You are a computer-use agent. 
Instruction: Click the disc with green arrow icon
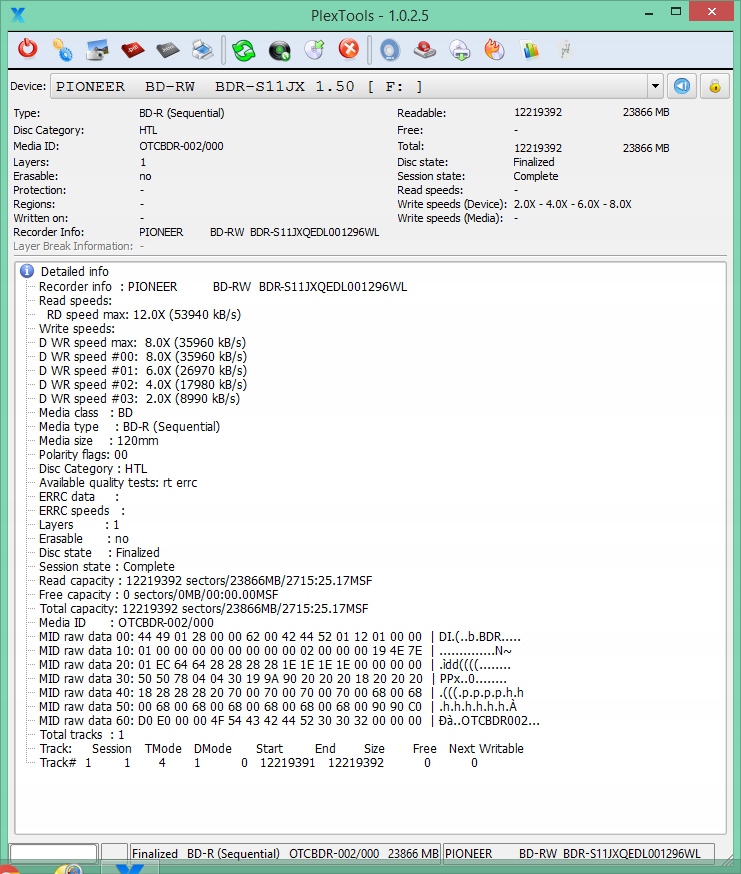coord(314,50)
